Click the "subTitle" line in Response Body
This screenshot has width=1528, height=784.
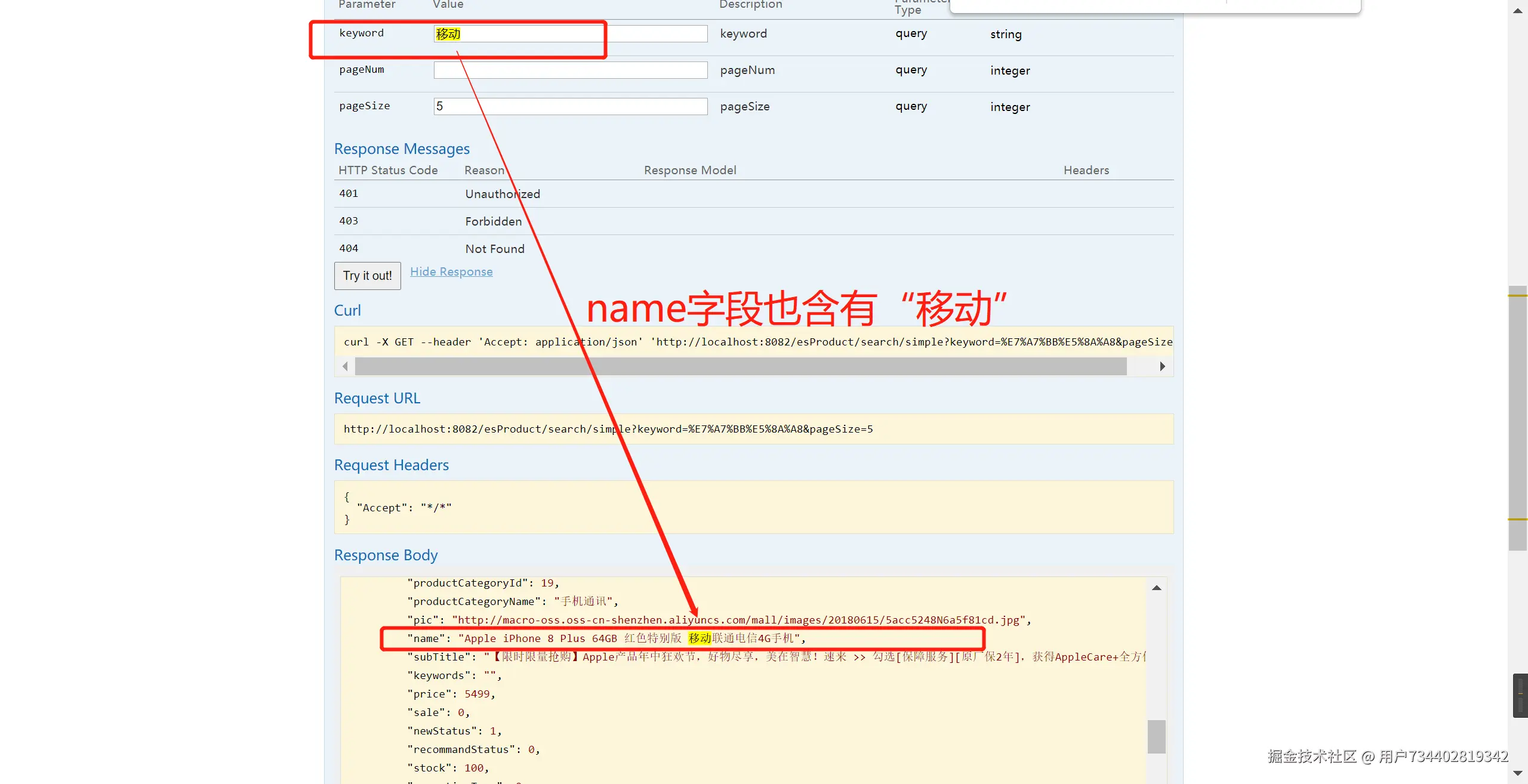(x=777, y=657)
